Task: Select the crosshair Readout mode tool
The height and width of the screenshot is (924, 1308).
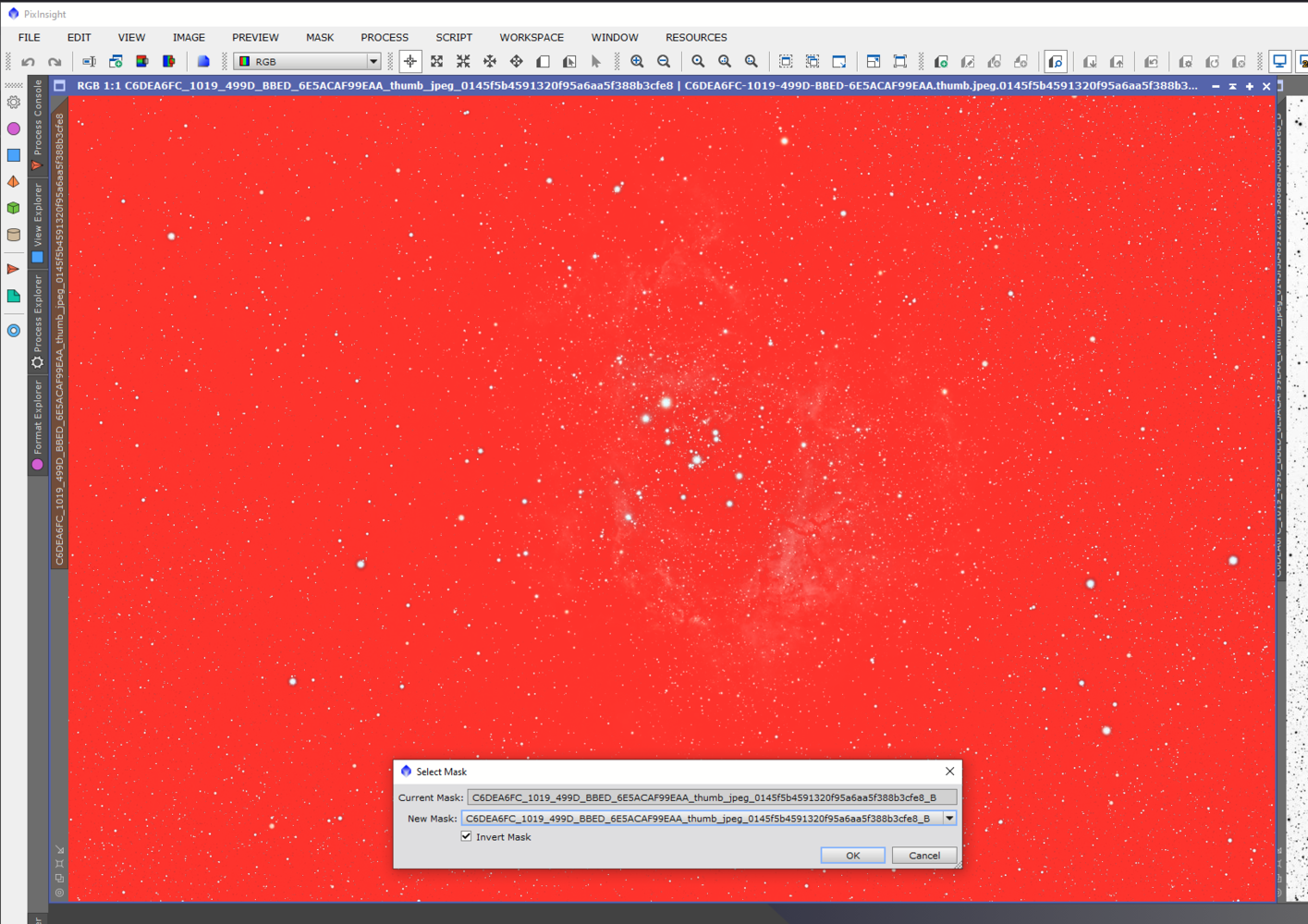Action: coord(410,62)
